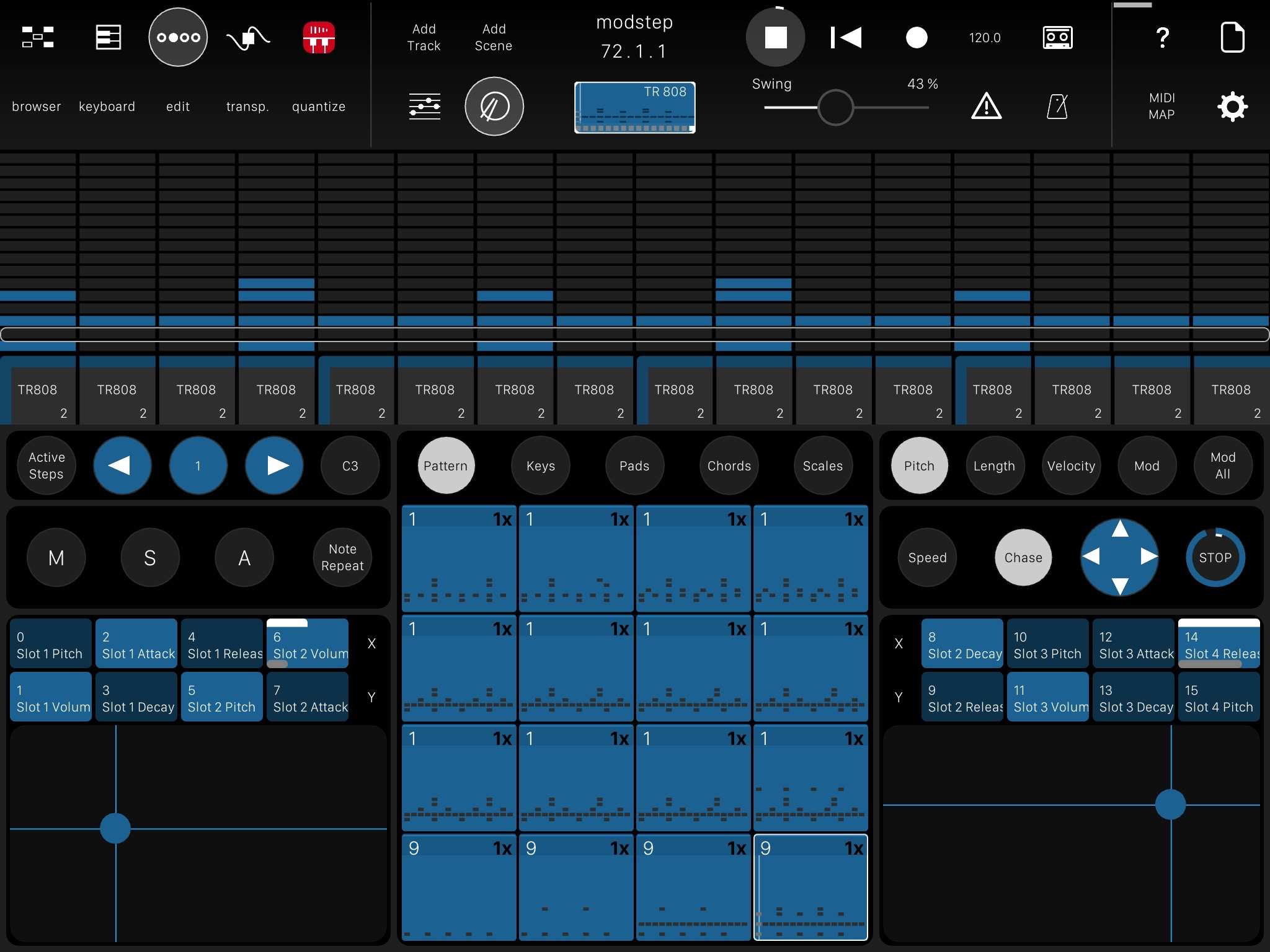Click the Note Repeat button
The width and height of the screenshot is (1270, 952).
point(342,558)
